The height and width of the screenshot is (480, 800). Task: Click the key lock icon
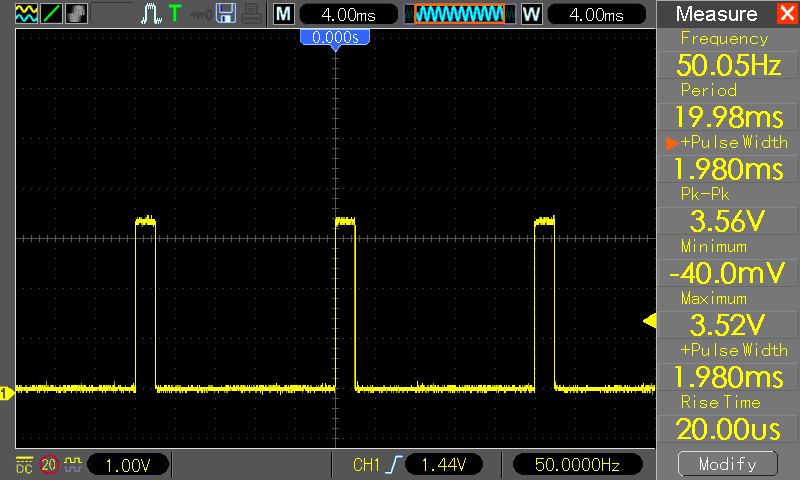point(201,14)
